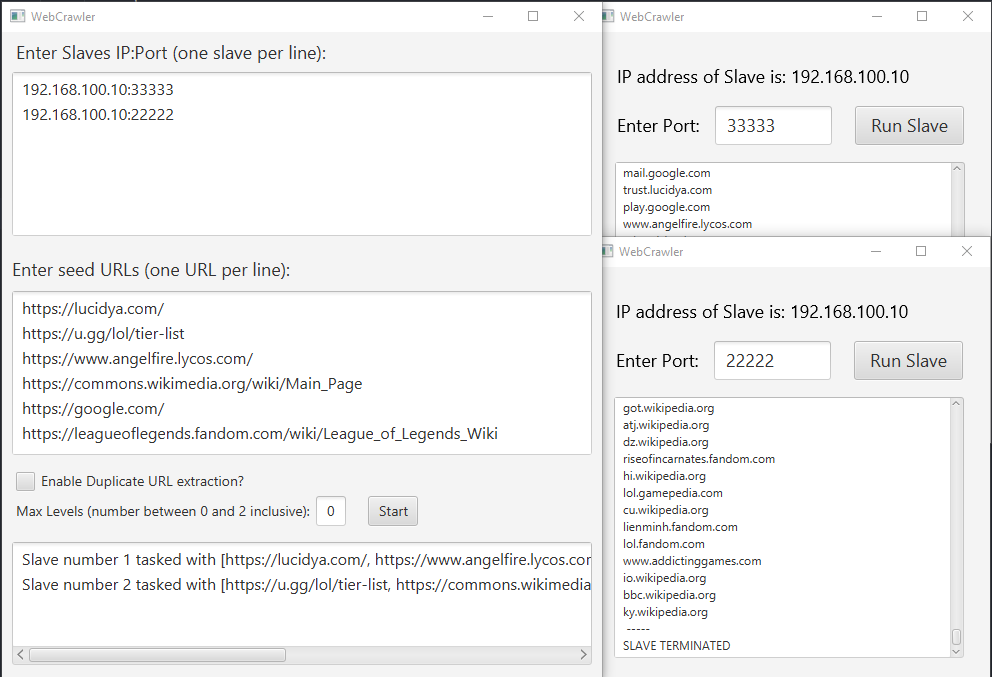Screen dimensions: 992x677
Task: Click the main WebCrawler window app icon
Action: [18, 16]
